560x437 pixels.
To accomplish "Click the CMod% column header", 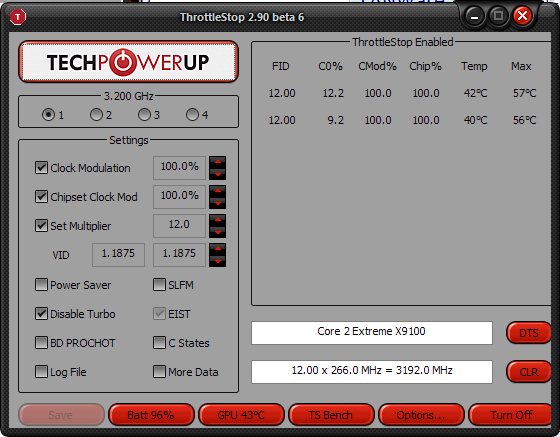I will (378, 66).
